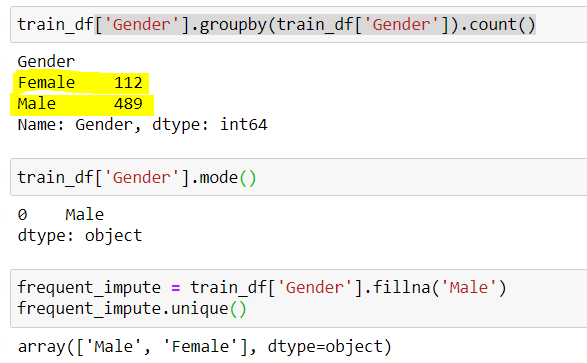Click the 'Gender' output header text
Viewport: 587px width, 363px height.
(46, 61)
